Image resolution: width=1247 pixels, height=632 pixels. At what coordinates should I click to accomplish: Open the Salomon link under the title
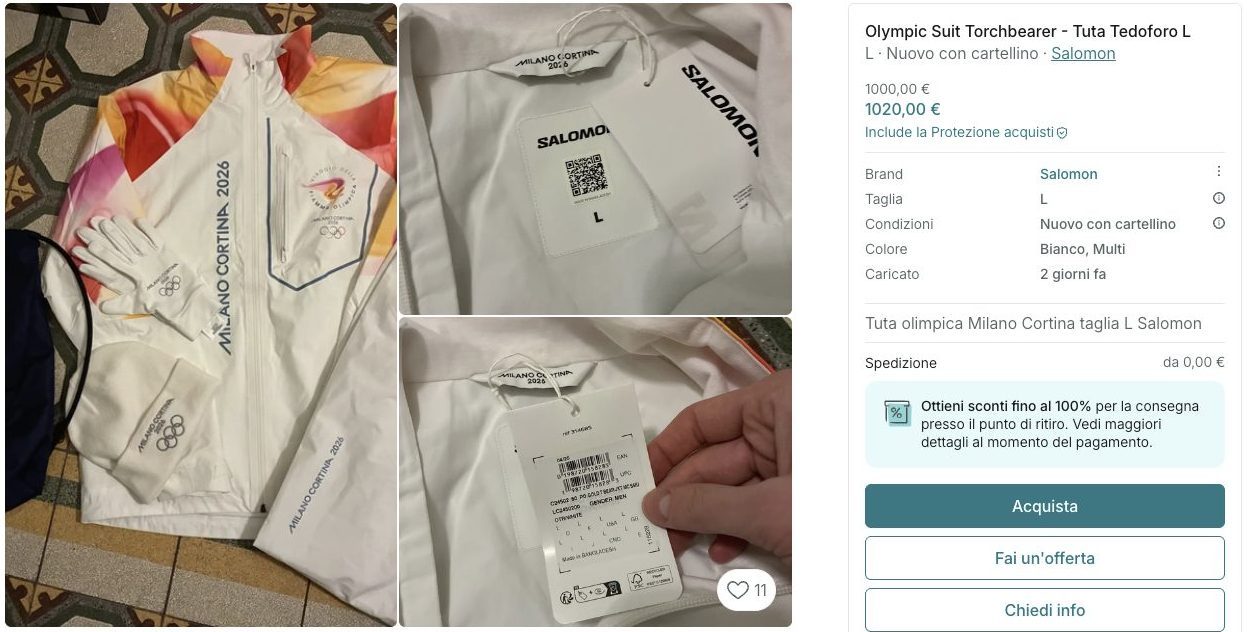pyautogui.click(x=1083, y=54)
